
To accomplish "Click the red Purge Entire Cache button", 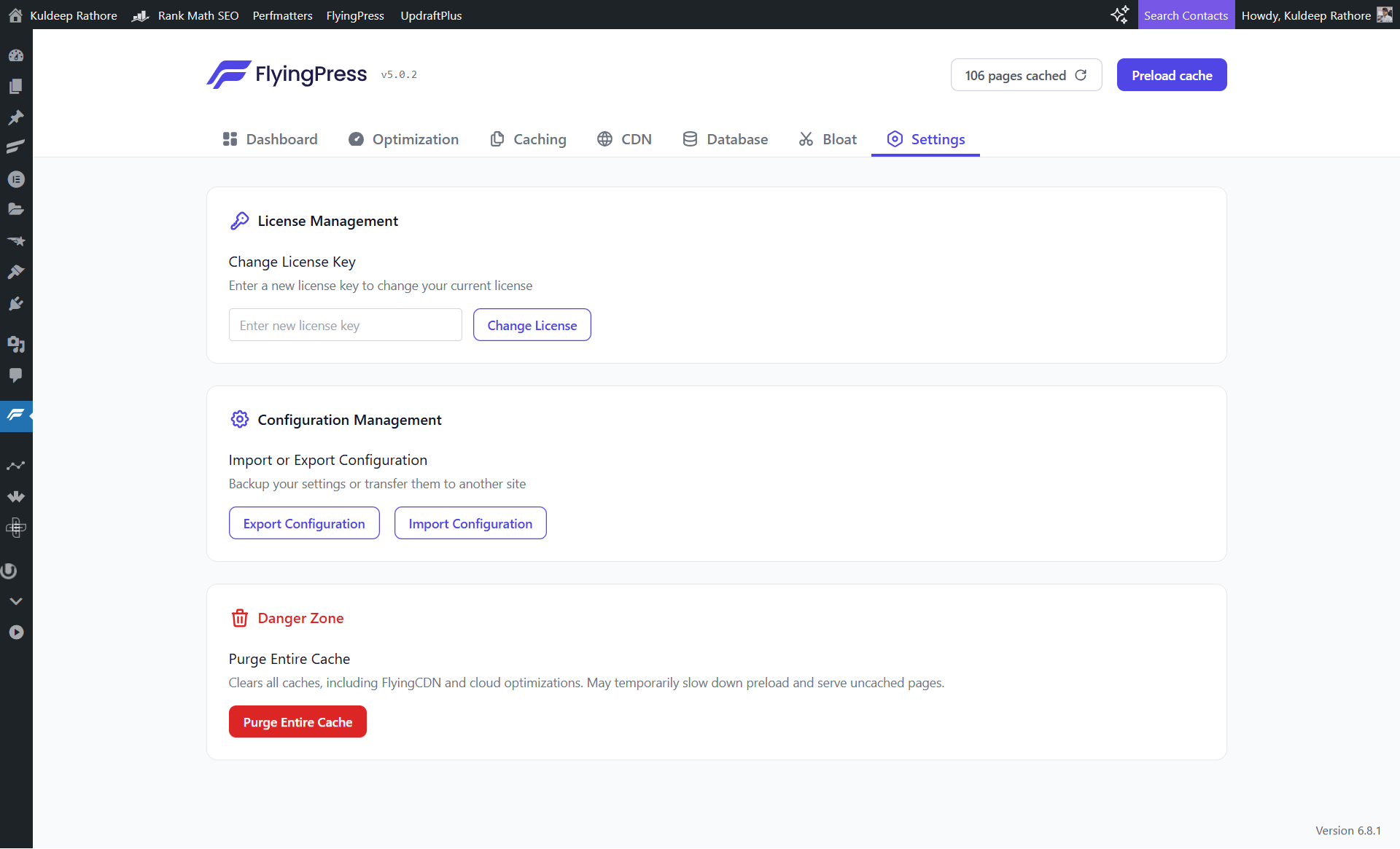I will [297, 722].
